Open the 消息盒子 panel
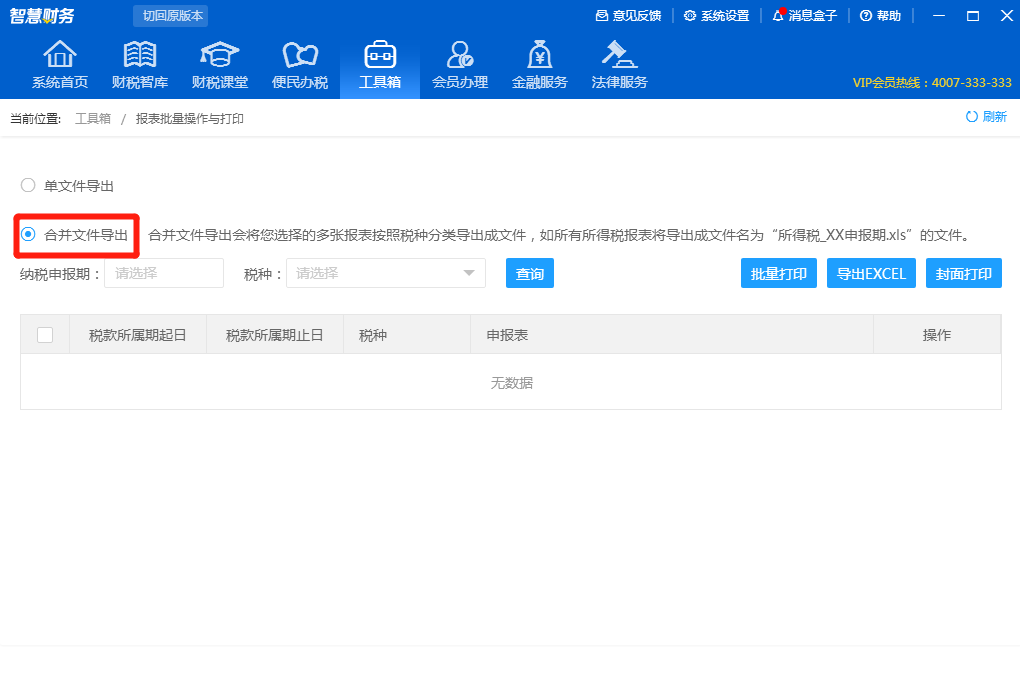The width and height of the screenshot is (1020, 679). click(805, 16)
